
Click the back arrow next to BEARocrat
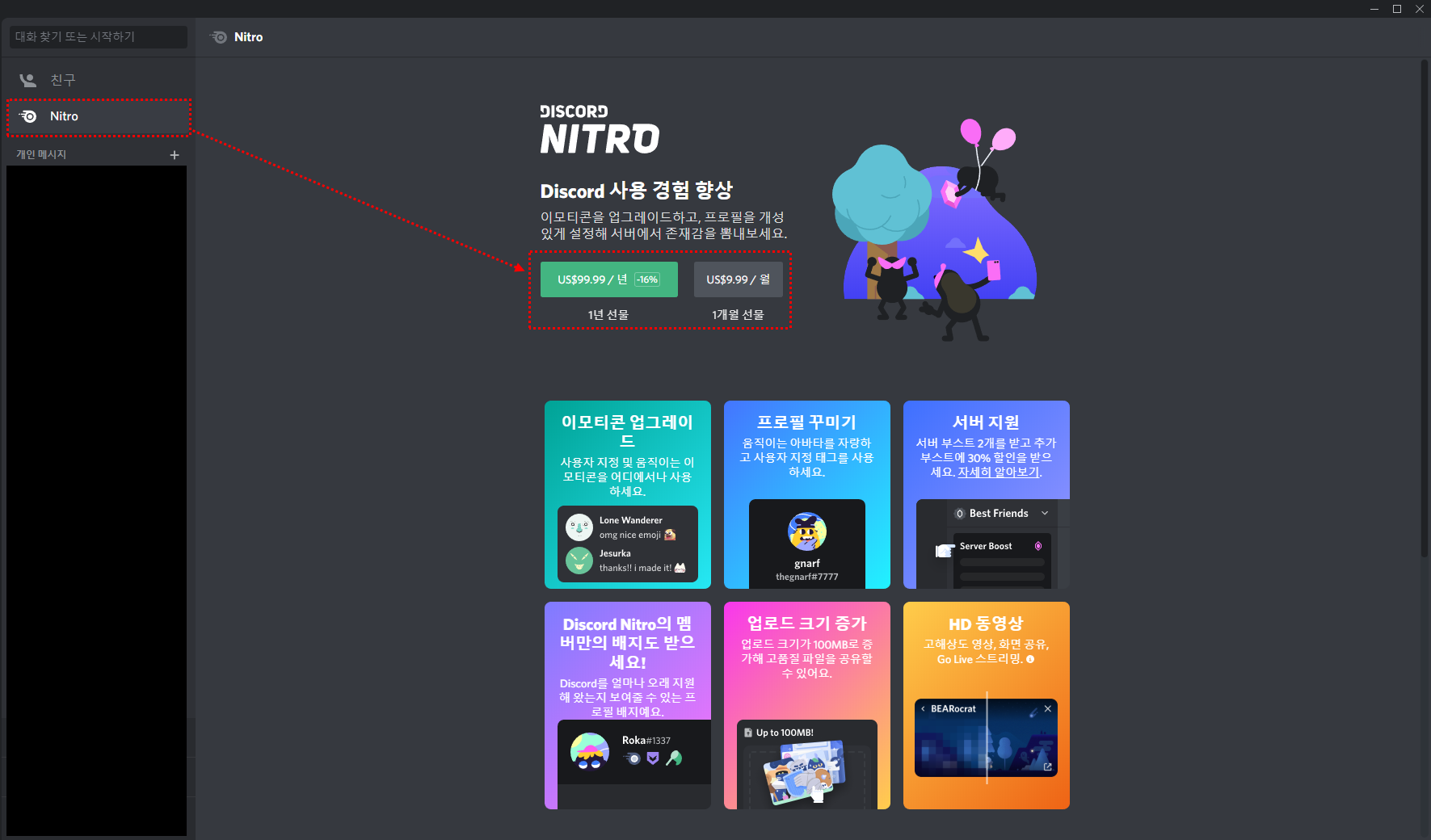(x=923, y=708)
